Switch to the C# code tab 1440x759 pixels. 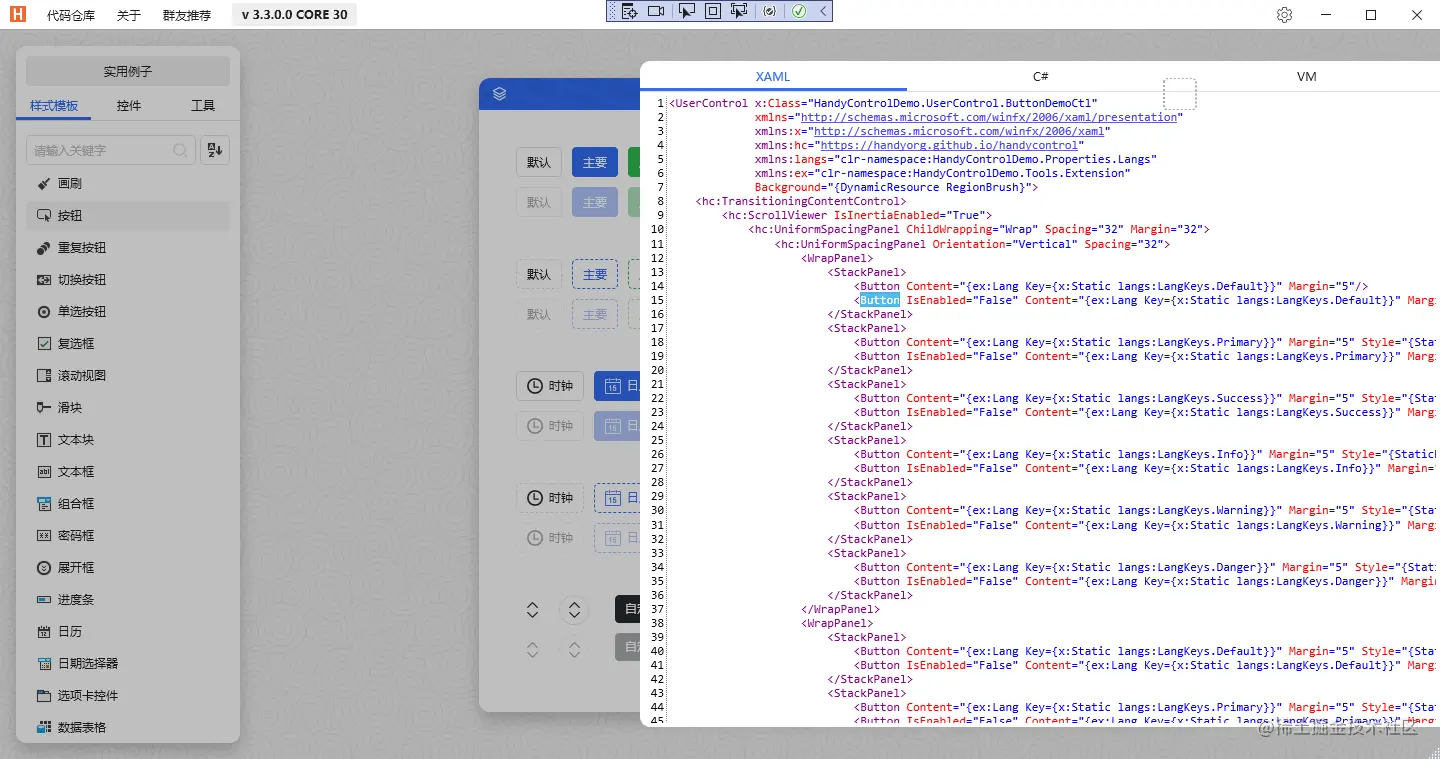[1041, 77]
